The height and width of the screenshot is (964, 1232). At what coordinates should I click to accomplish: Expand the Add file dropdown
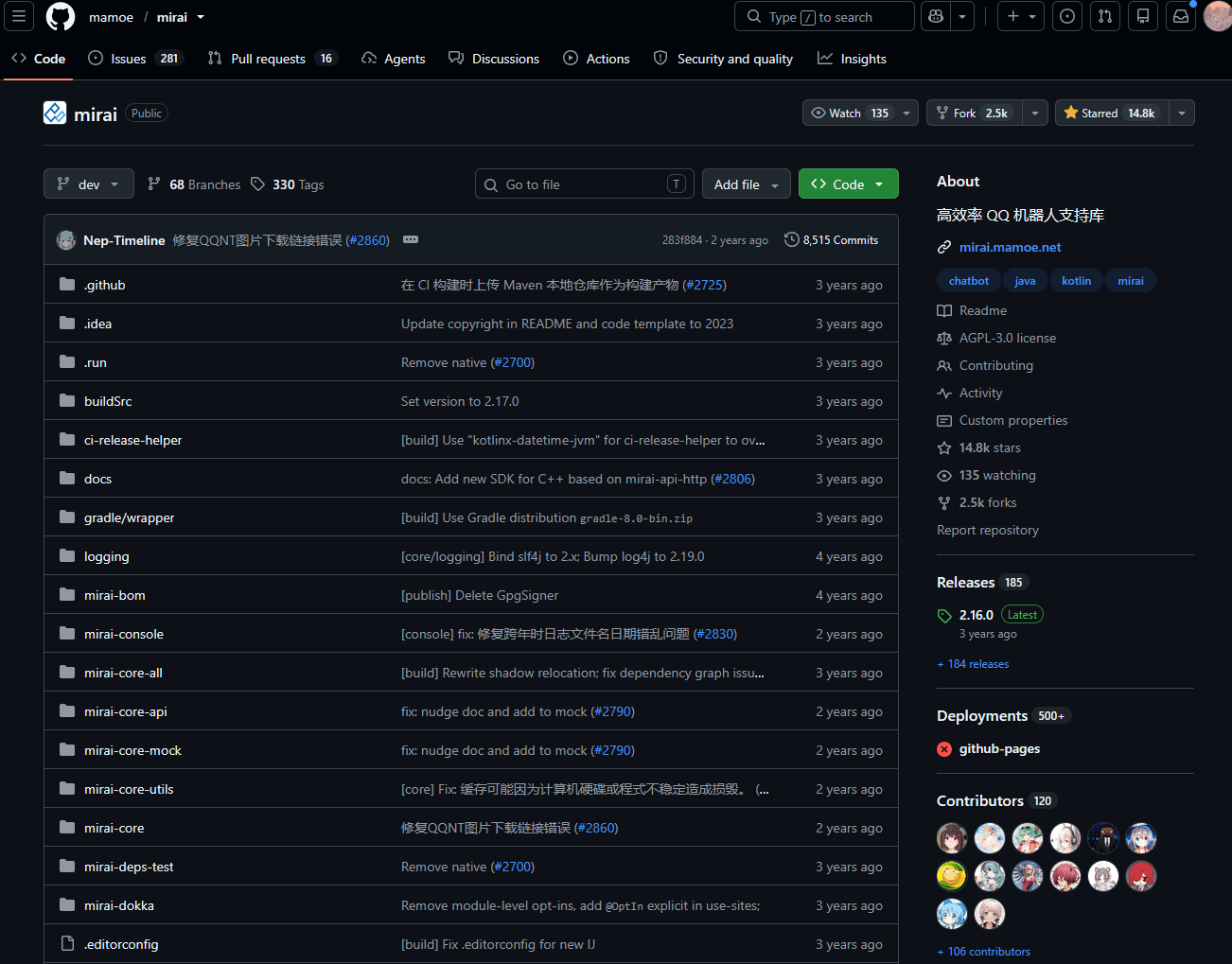[x=747, y=184]
